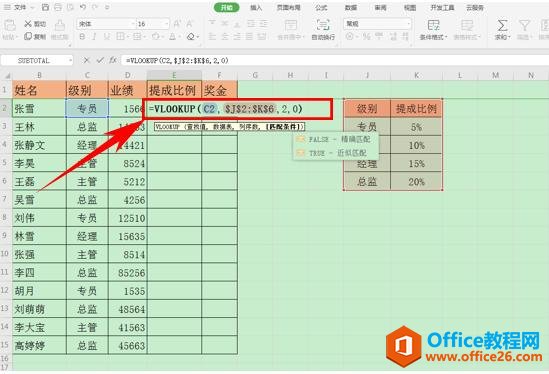Click the Undo arrow icon
The image size is (549, 374).
click(83, 7)
